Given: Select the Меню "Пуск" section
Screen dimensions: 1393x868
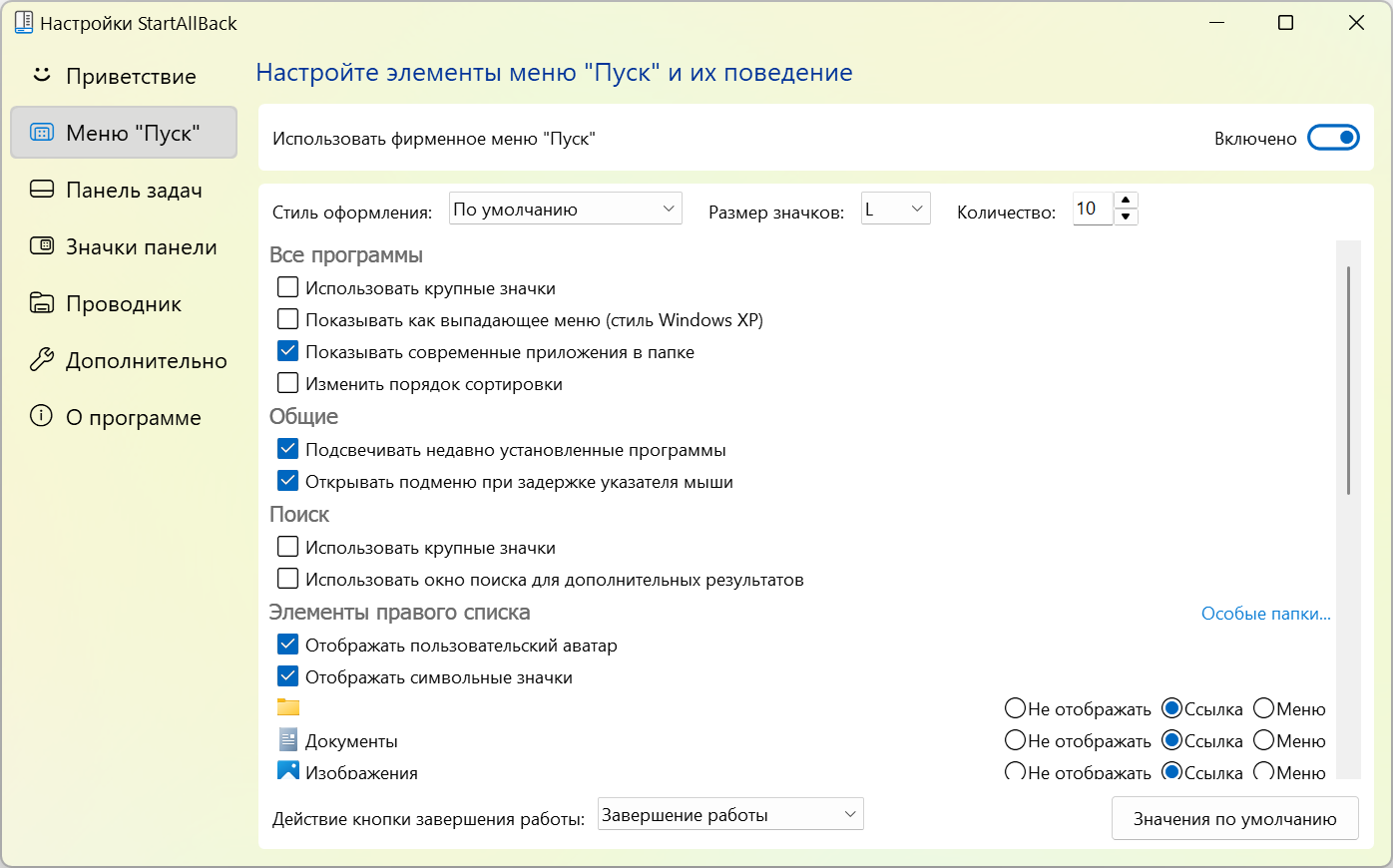Looking at the screenshot, I should coord(124,133).
